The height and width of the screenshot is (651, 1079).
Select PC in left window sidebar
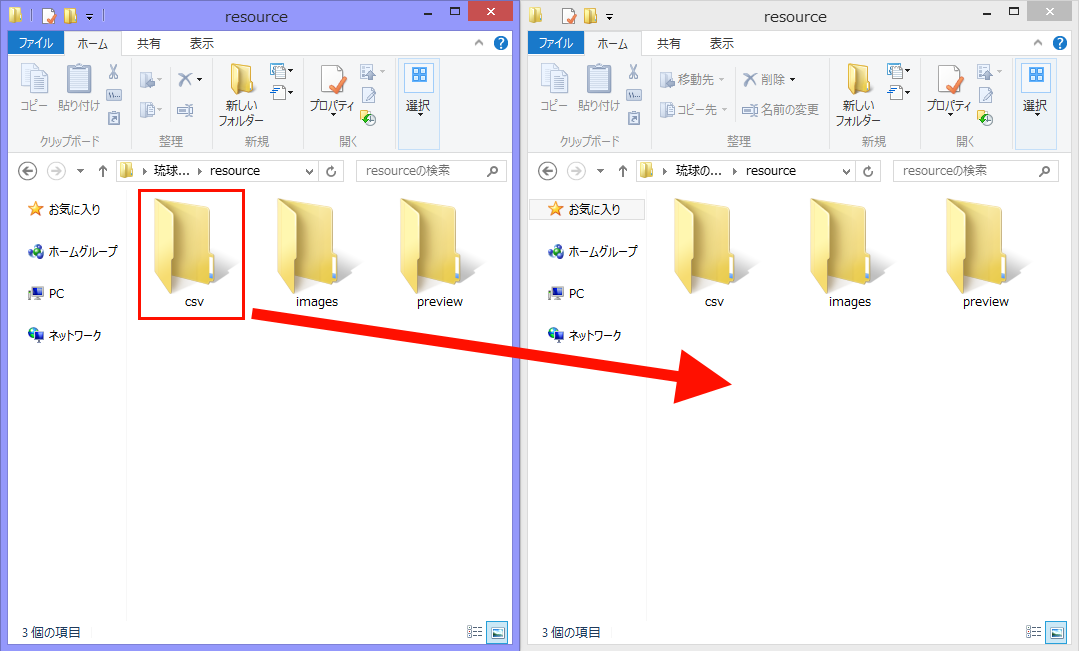click(46, 294)
